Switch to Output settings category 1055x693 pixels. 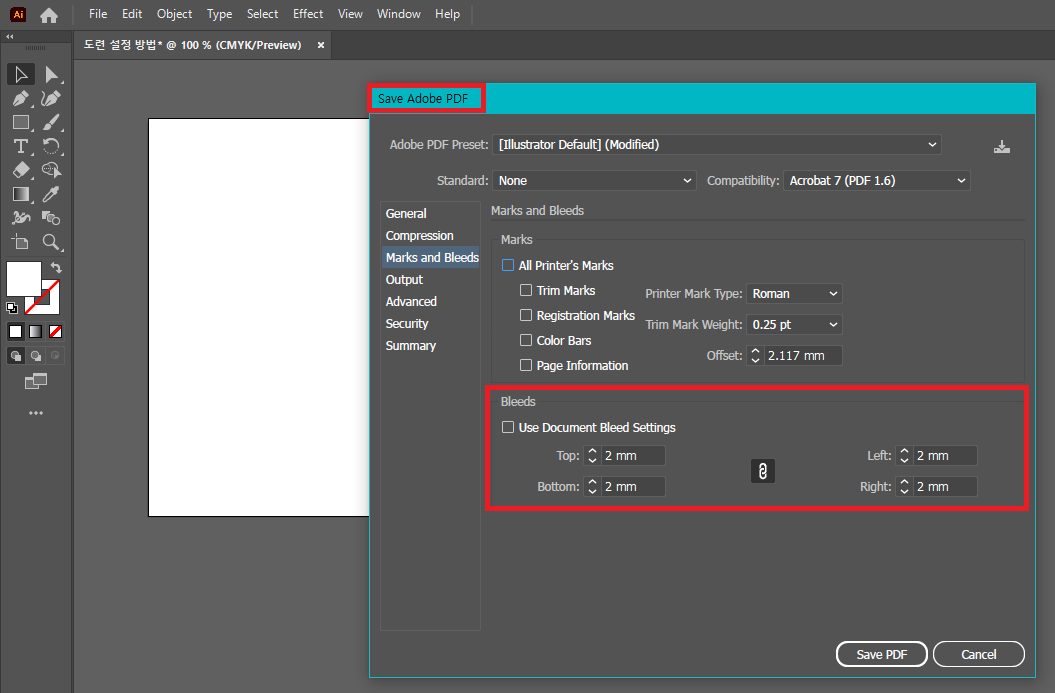pyautogui.click(x=430, y=279)
